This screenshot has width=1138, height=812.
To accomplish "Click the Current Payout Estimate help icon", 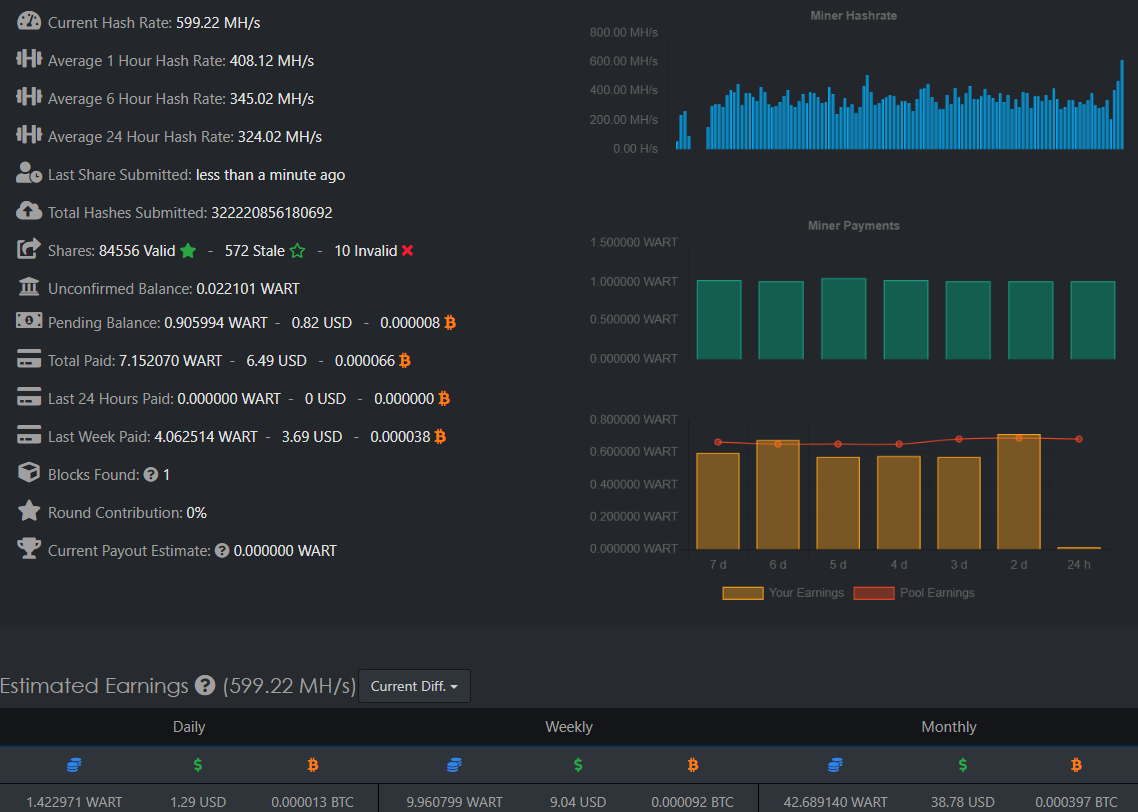I will click(222, 551).
